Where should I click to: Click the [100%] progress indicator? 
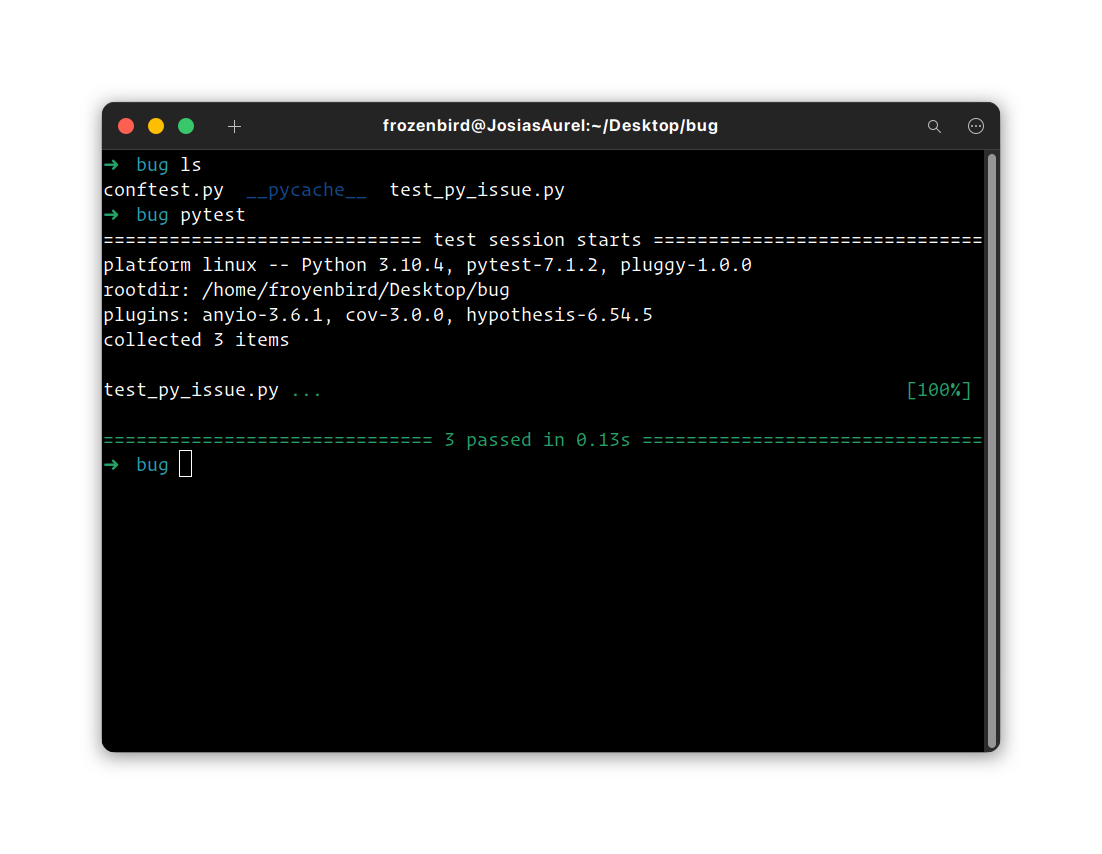pyautogui.click(x=939, y=390)
